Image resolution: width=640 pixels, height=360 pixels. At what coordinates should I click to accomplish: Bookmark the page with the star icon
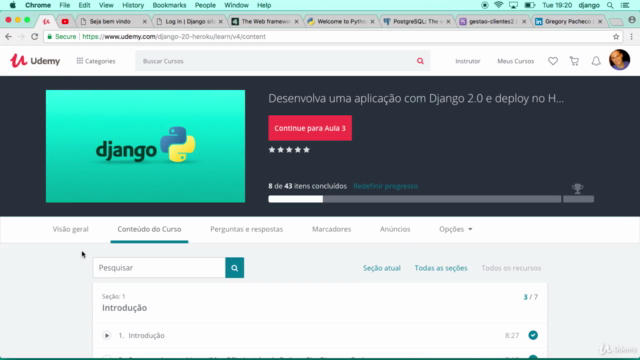point(616,37)
